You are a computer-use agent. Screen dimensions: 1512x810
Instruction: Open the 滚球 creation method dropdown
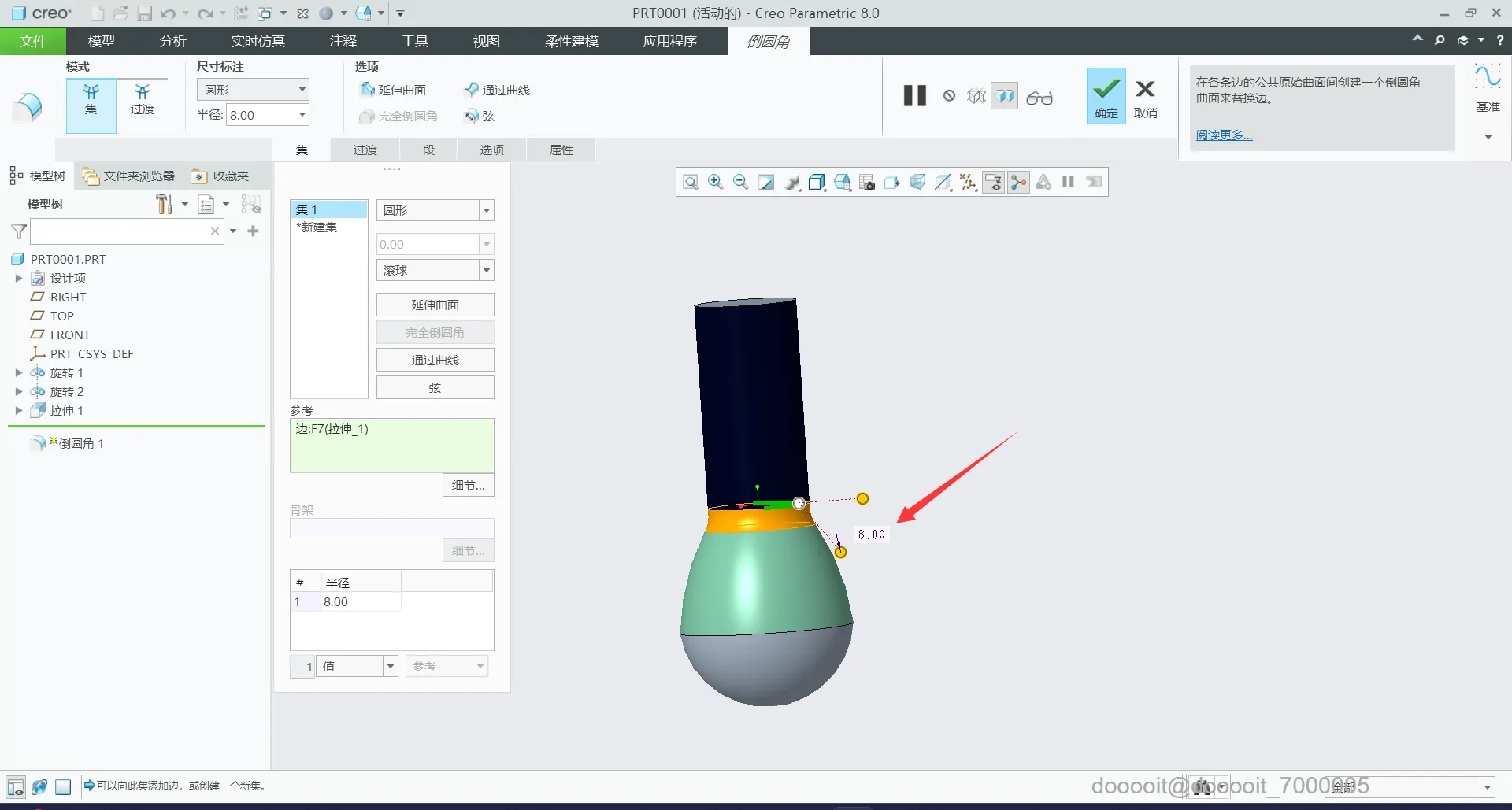point(435,271)
